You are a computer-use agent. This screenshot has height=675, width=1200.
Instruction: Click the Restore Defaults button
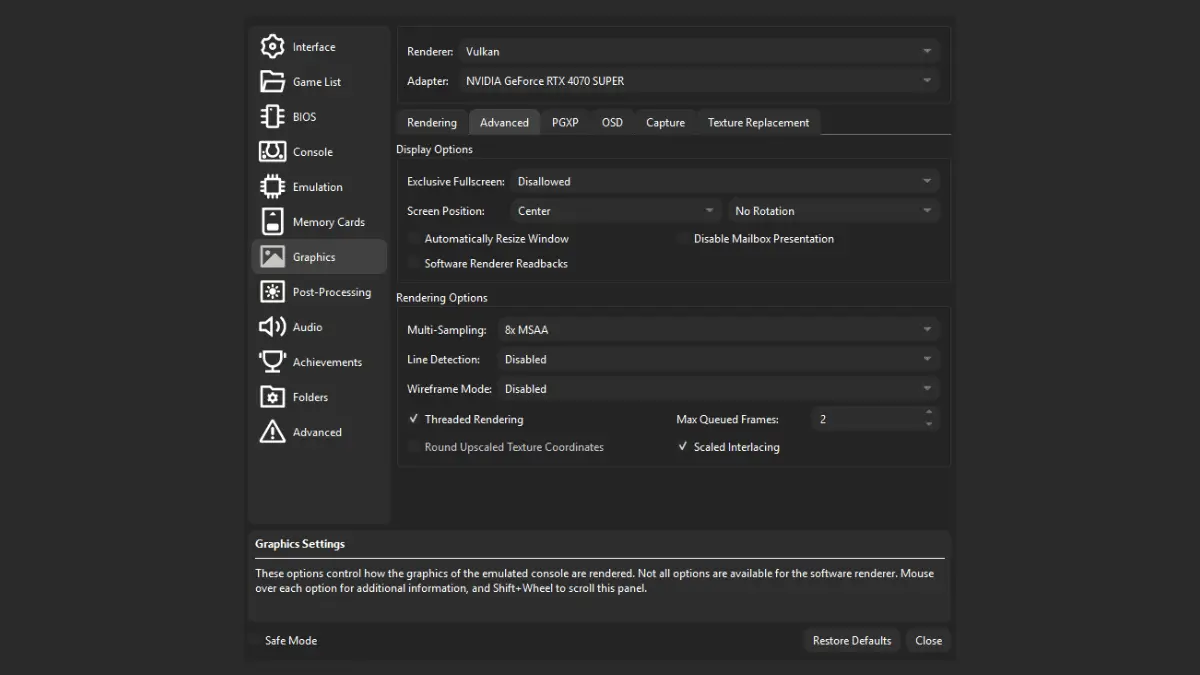(852, 641)
